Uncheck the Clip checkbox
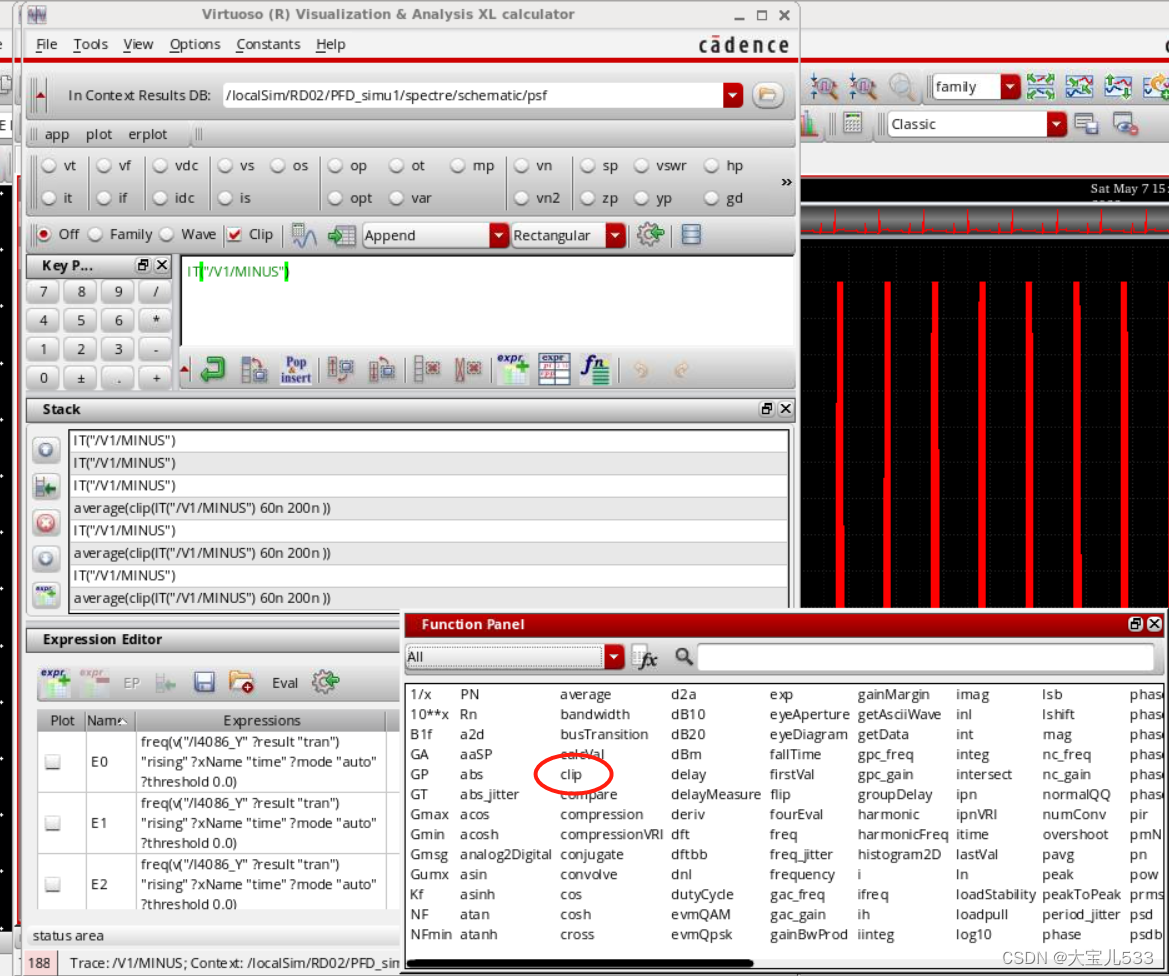The image size is (1169, 976). 234,234
